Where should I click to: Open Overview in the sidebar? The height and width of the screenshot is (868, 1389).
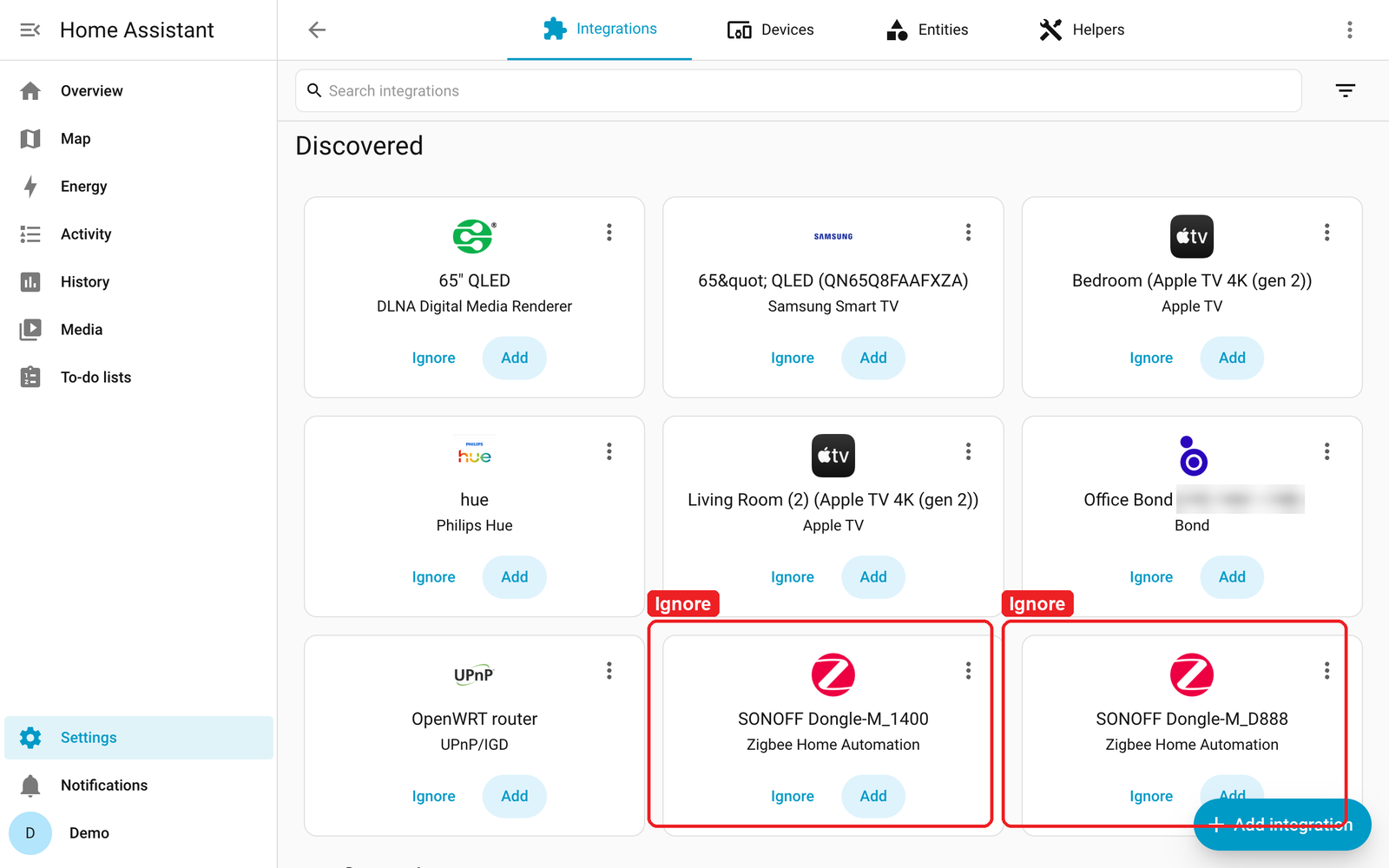click(139, 91)
